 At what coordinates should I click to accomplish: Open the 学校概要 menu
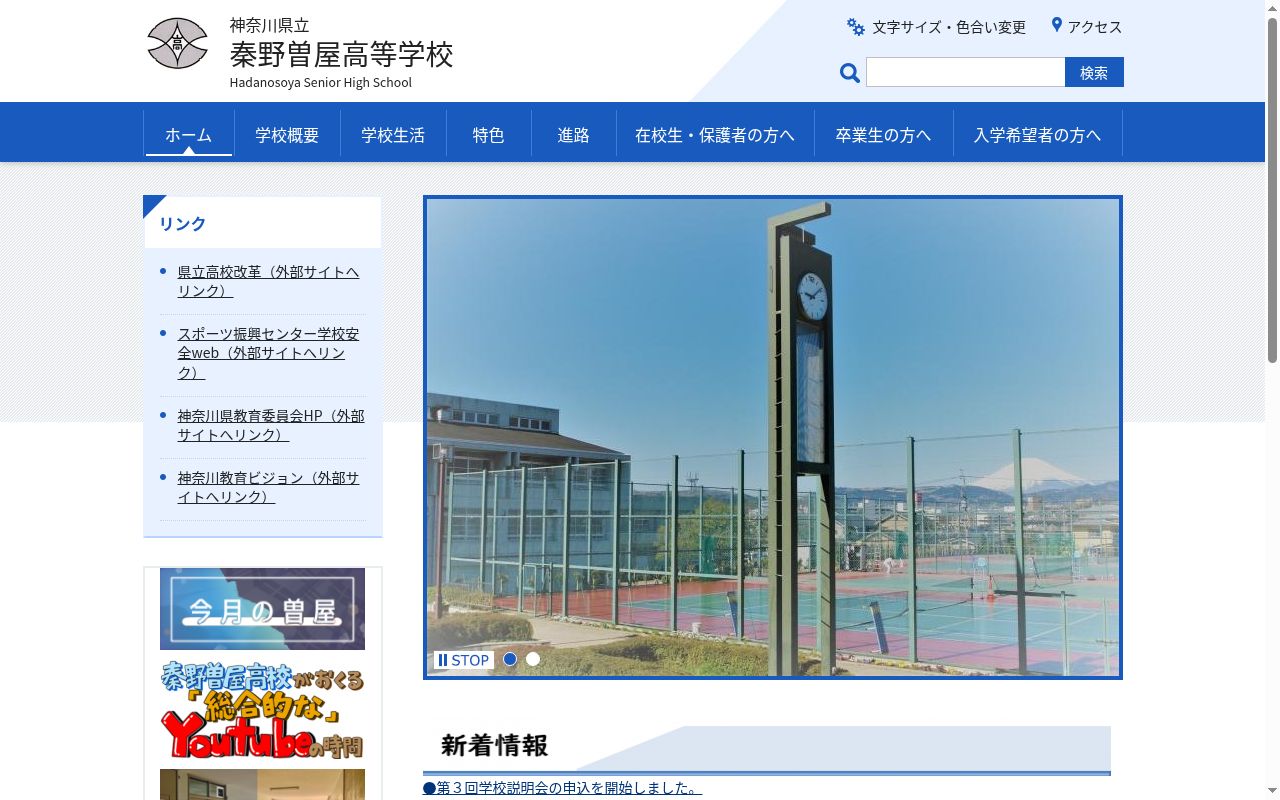tap(287, 134)
